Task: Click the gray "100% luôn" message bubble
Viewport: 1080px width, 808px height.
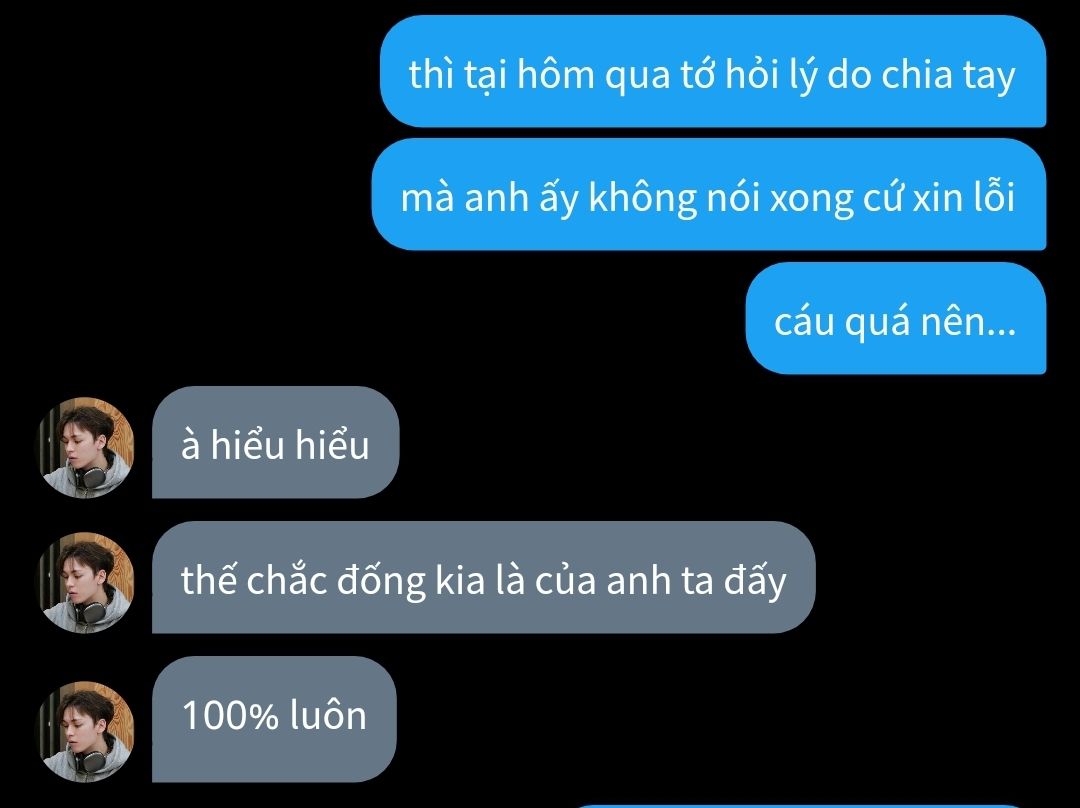Action: click(x=274, y=719)
